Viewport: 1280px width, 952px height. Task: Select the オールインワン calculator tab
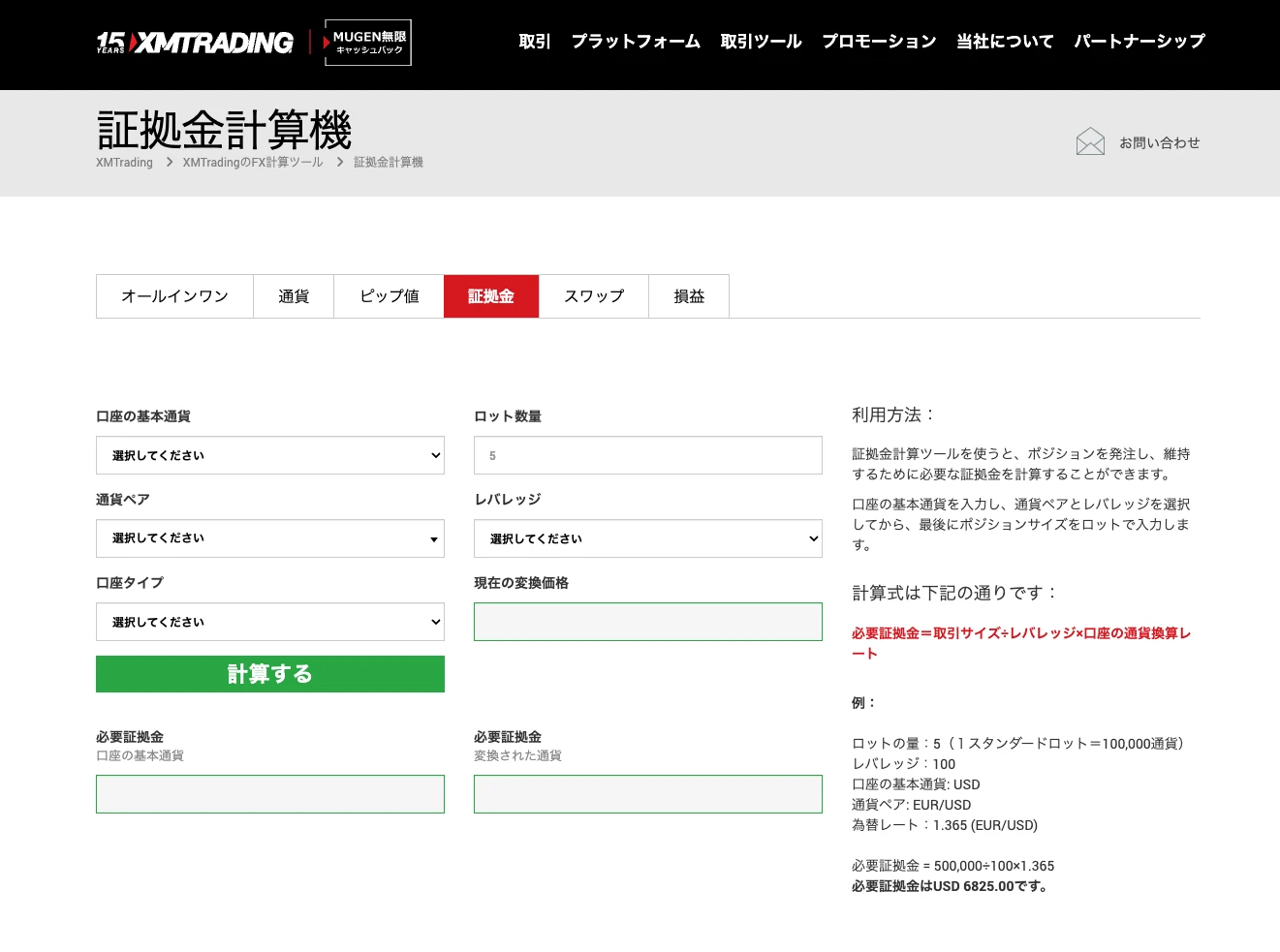pos(174,296)
